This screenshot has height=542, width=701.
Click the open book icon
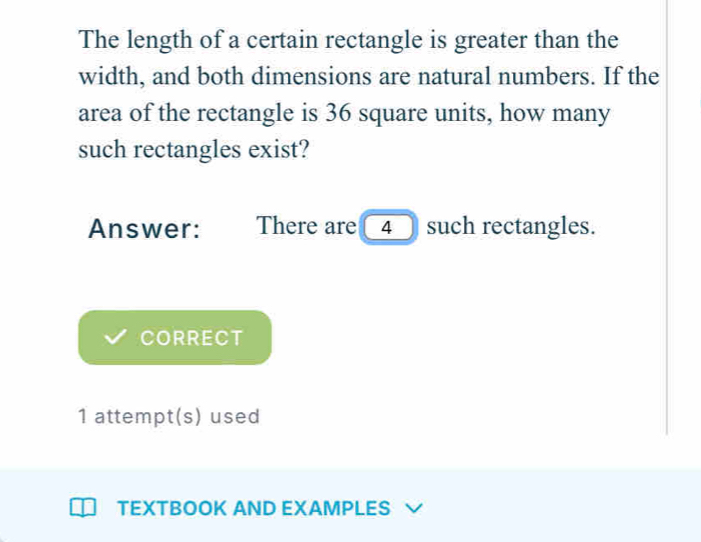tap(83, 508)
